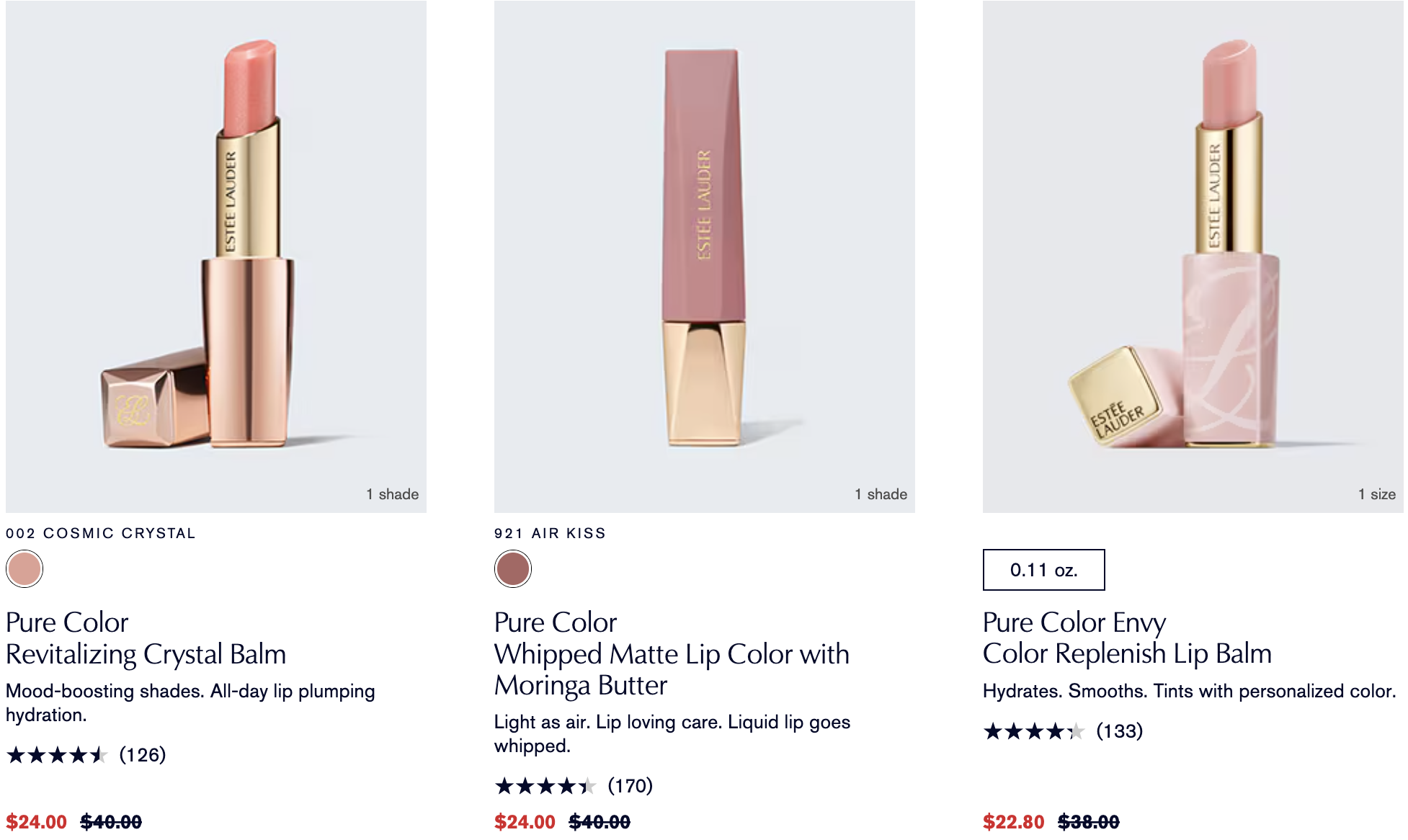Click the $22.80 sale price
This screenshot has width=1408, height=840.
point(1013,822)
